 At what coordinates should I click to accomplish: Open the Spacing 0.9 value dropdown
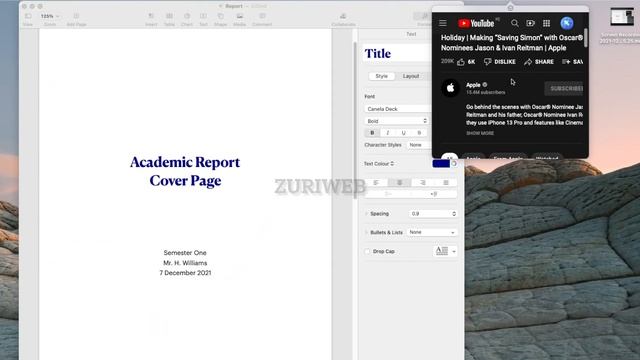click(433, 214)
